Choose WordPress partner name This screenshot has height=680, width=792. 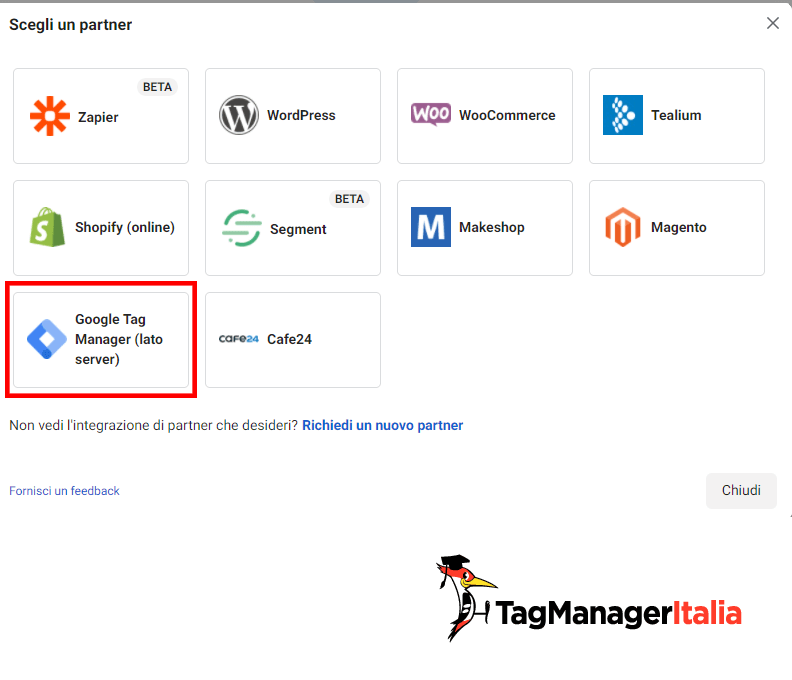(301, 115)
